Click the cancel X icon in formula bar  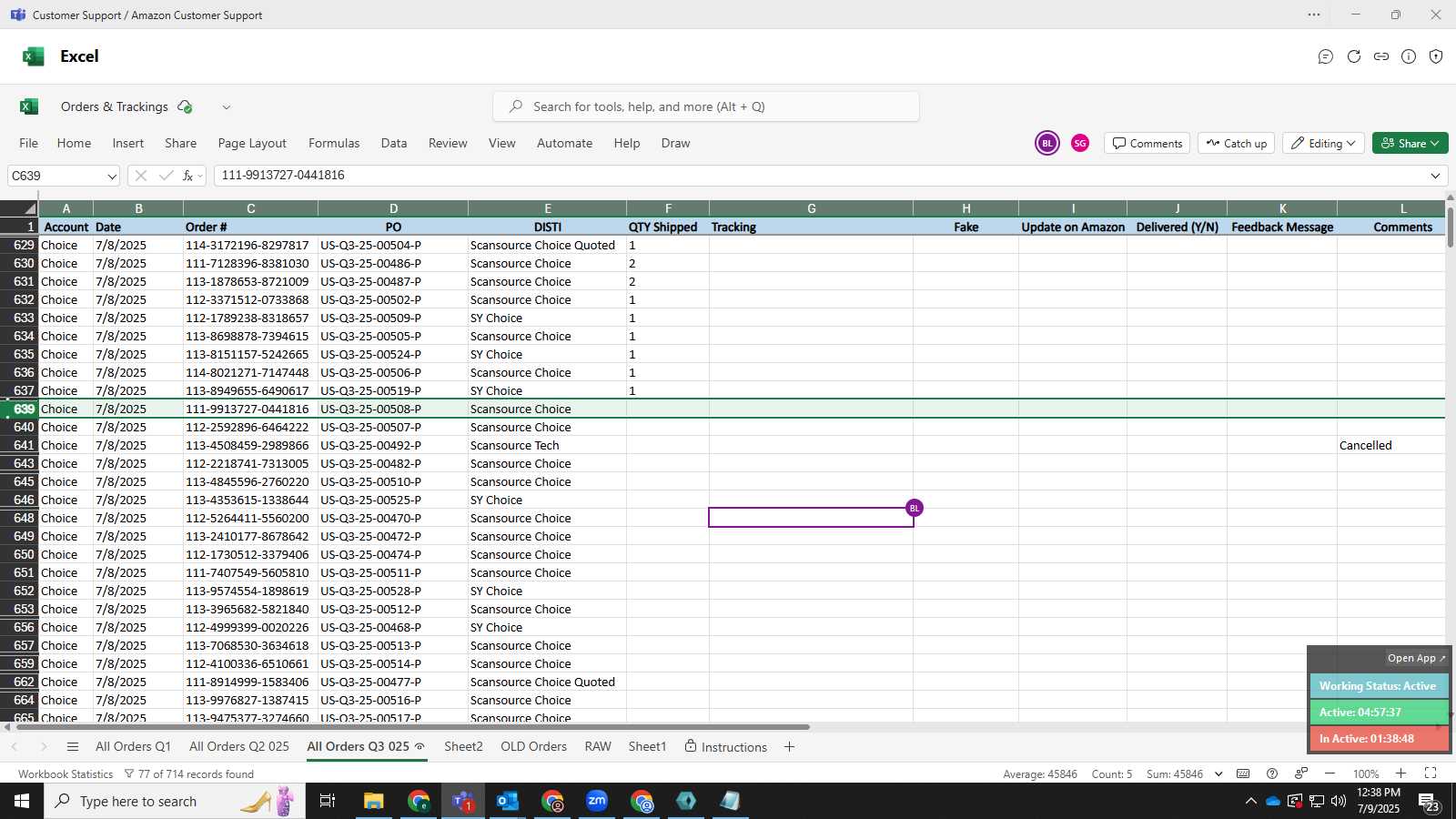(141, 176)
